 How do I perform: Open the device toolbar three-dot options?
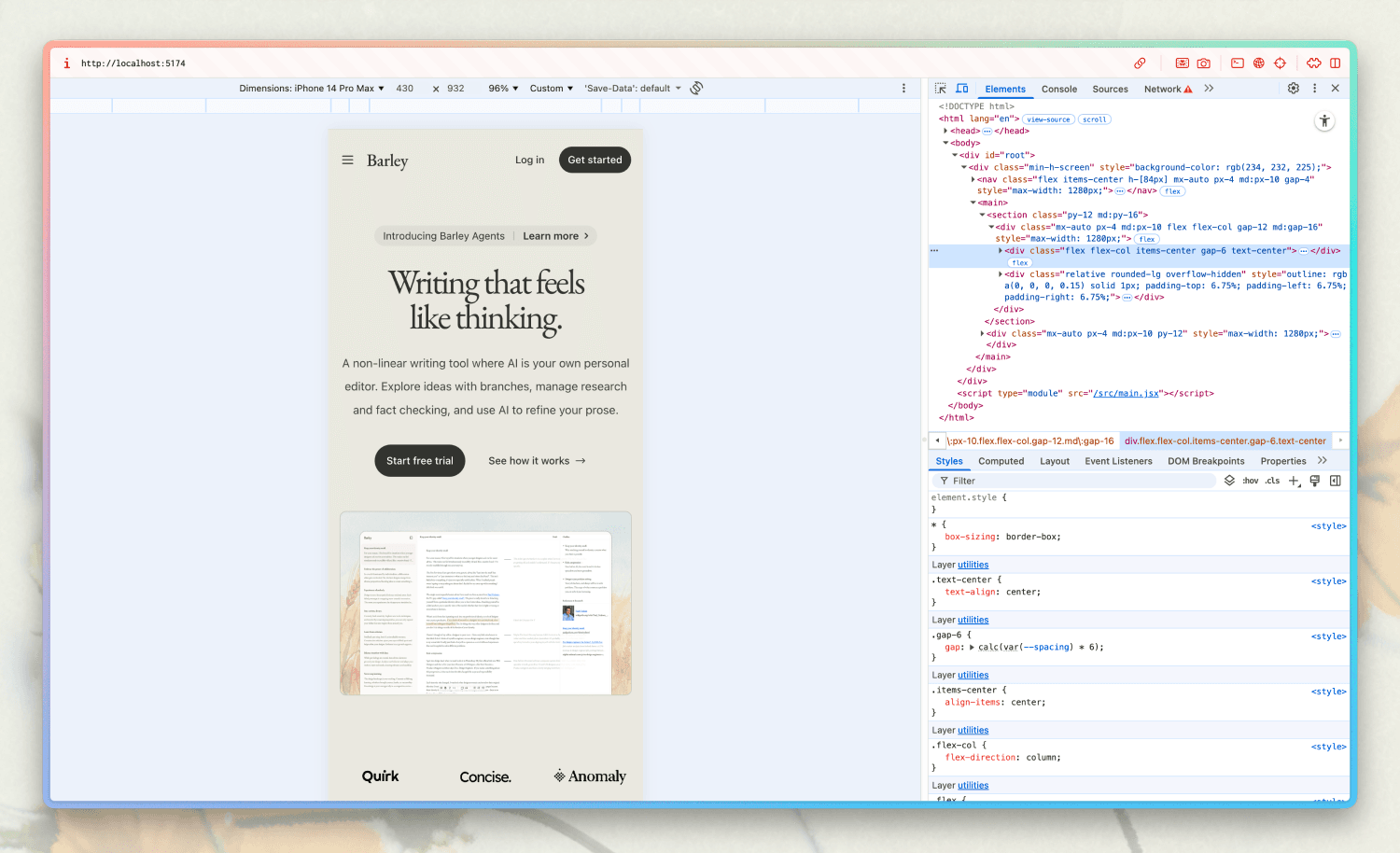(x=903, y=89)
